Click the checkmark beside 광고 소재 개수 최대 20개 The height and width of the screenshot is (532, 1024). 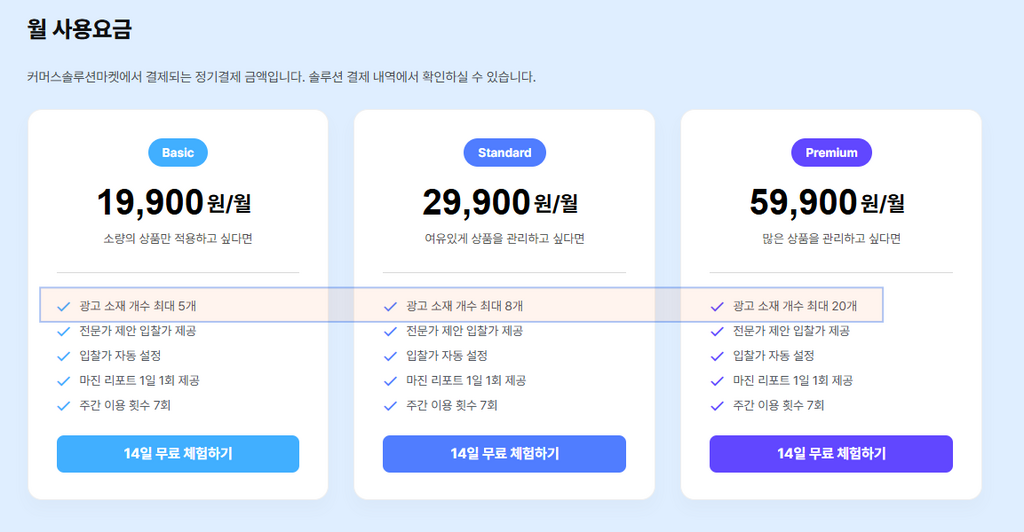pyautogui.click(x=717, y=307)
